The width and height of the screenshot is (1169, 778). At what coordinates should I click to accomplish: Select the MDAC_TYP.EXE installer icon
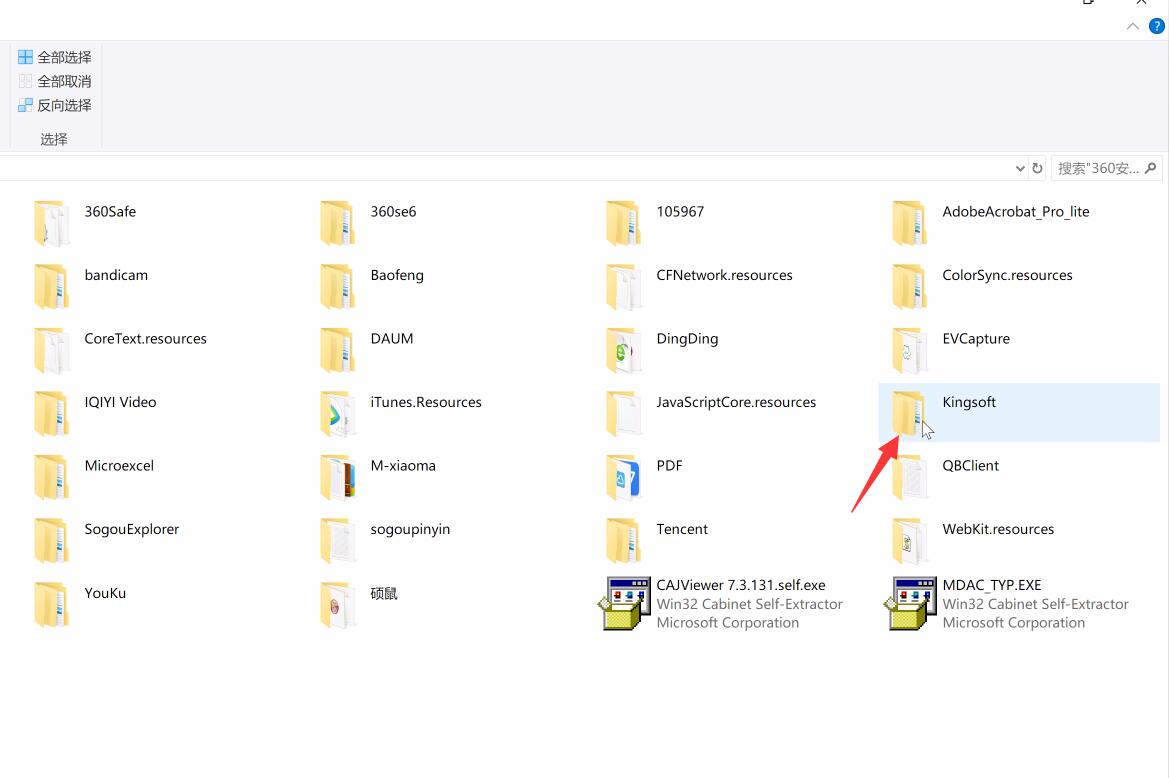(x=910, y=603)
